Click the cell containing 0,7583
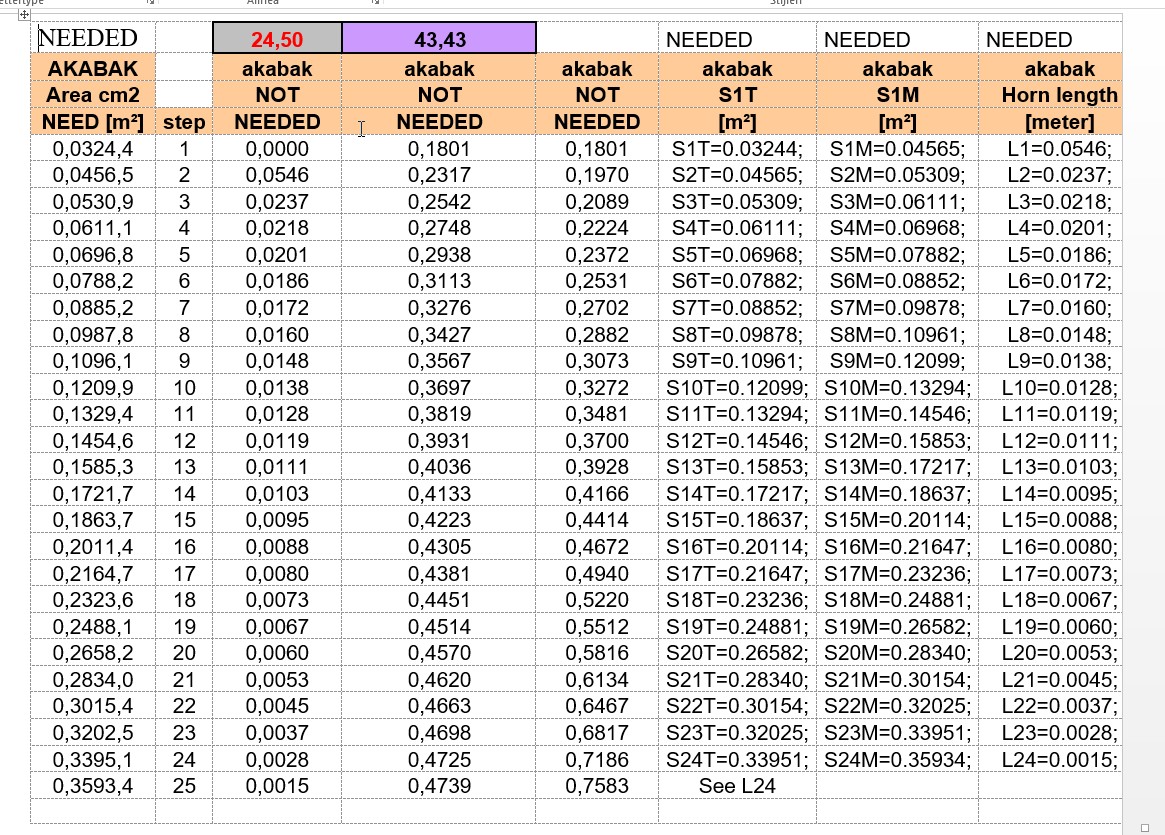Image resolution: width=1165 pixels, height=835 pixels. (597, 786)
